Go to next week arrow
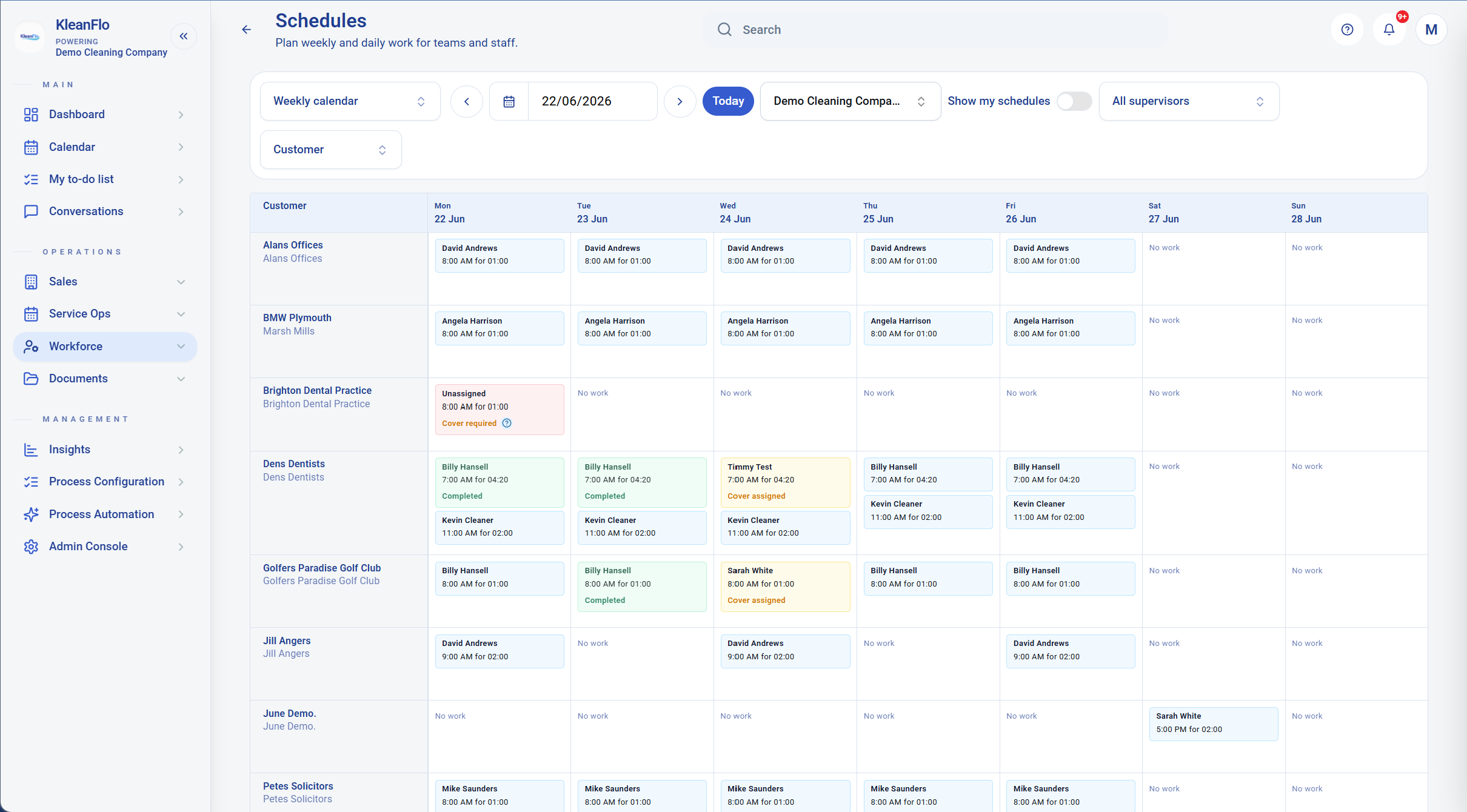This screenshot has height=812, width=1467. click(x=680, y=101)
